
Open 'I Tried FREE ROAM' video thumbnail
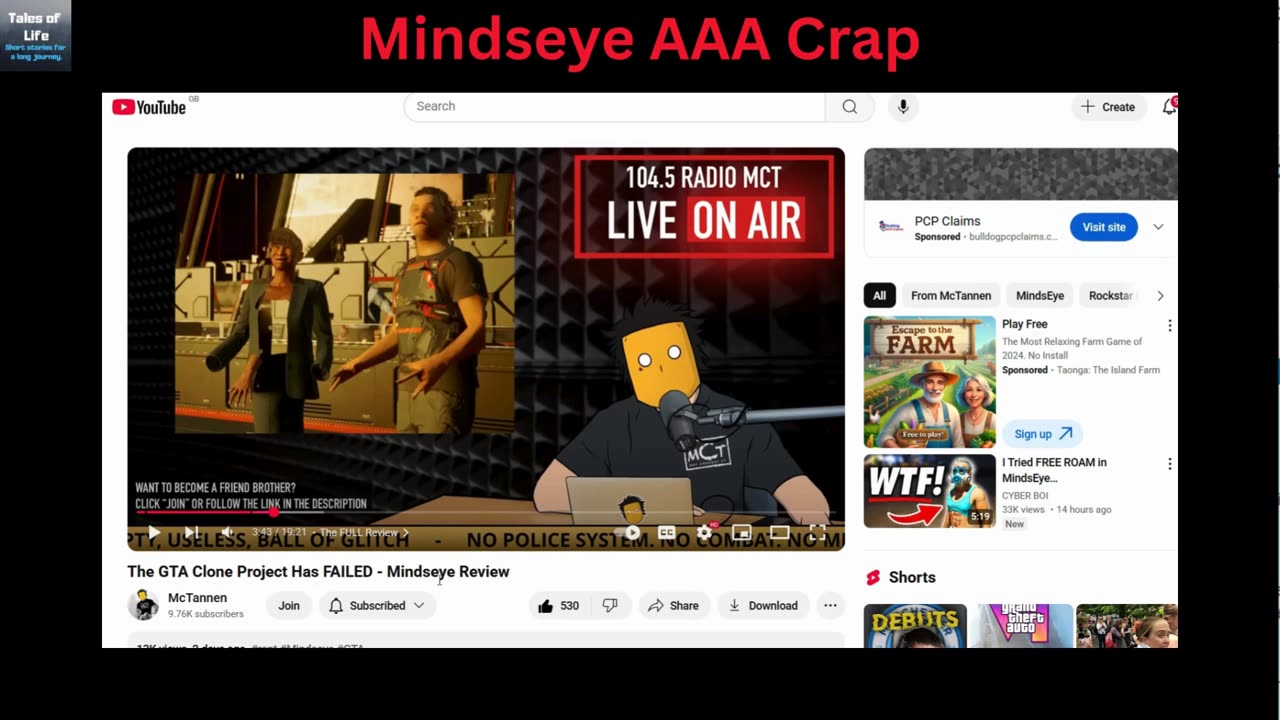coord(930,491)
